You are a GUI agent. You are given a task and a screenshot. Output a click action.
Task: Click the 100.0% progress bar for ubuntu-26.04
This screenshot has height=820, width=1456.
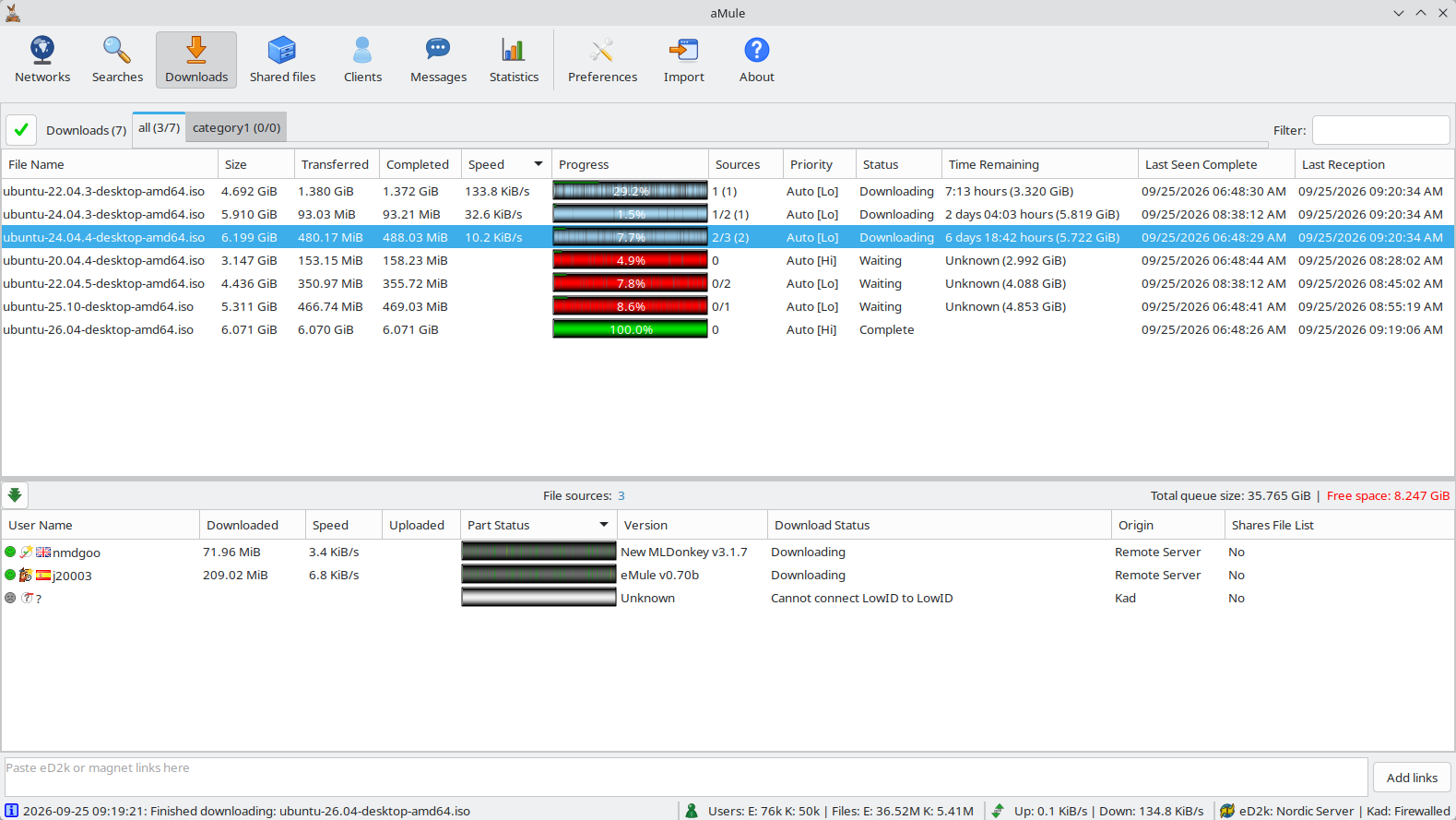631,329
